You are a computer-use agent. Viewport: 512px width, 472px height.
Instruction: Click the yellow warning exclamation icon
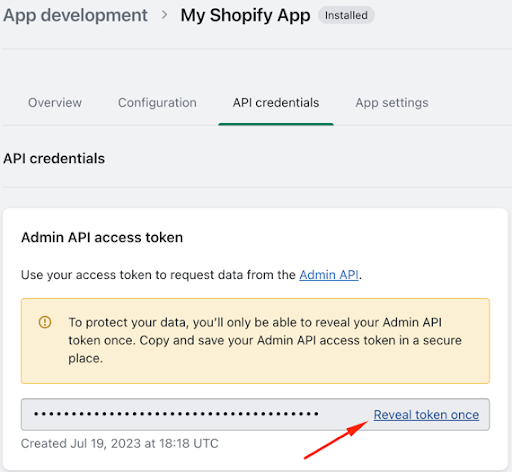click(45, 322)
